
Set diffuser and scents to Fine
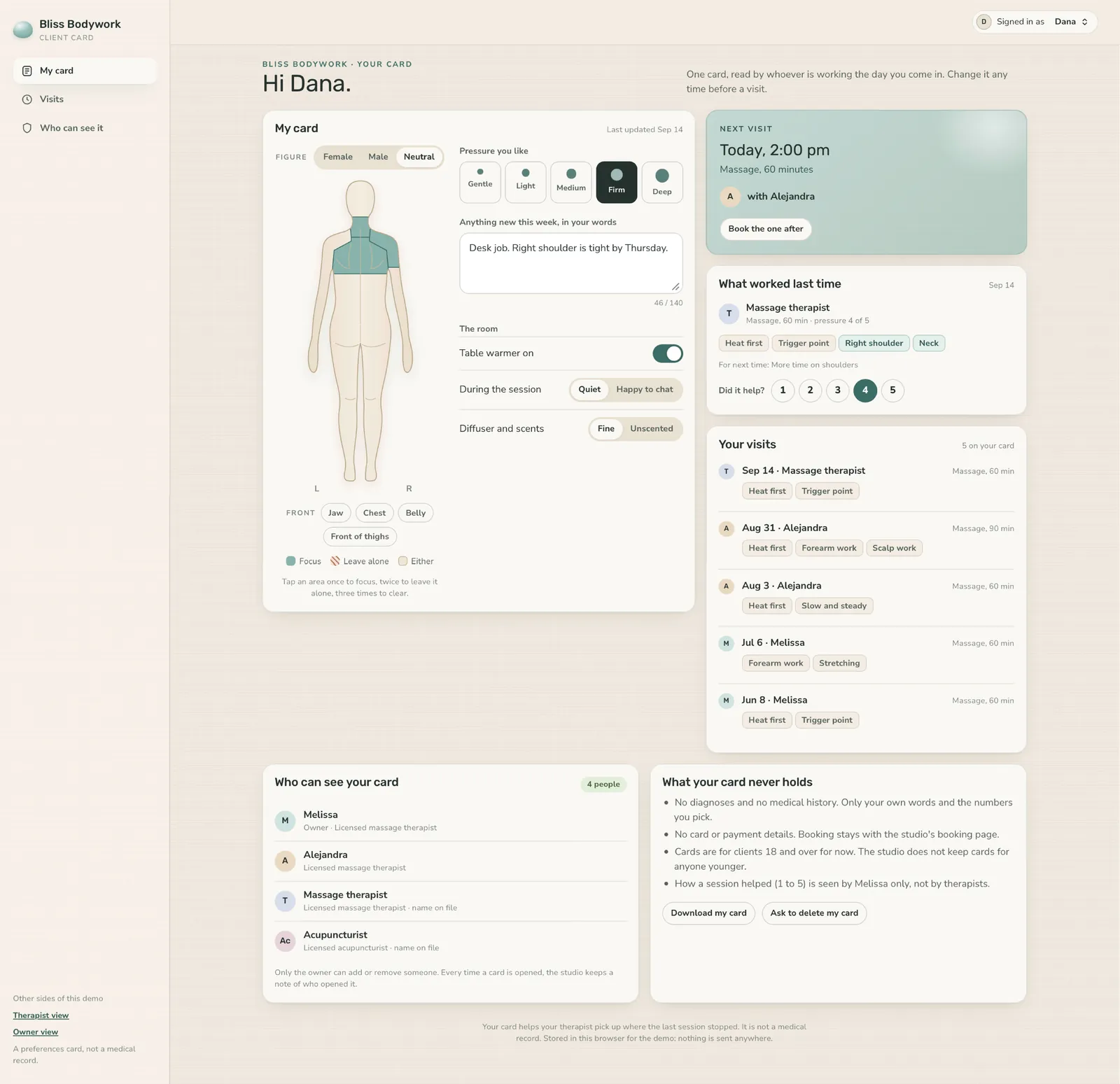pos(606,429)
